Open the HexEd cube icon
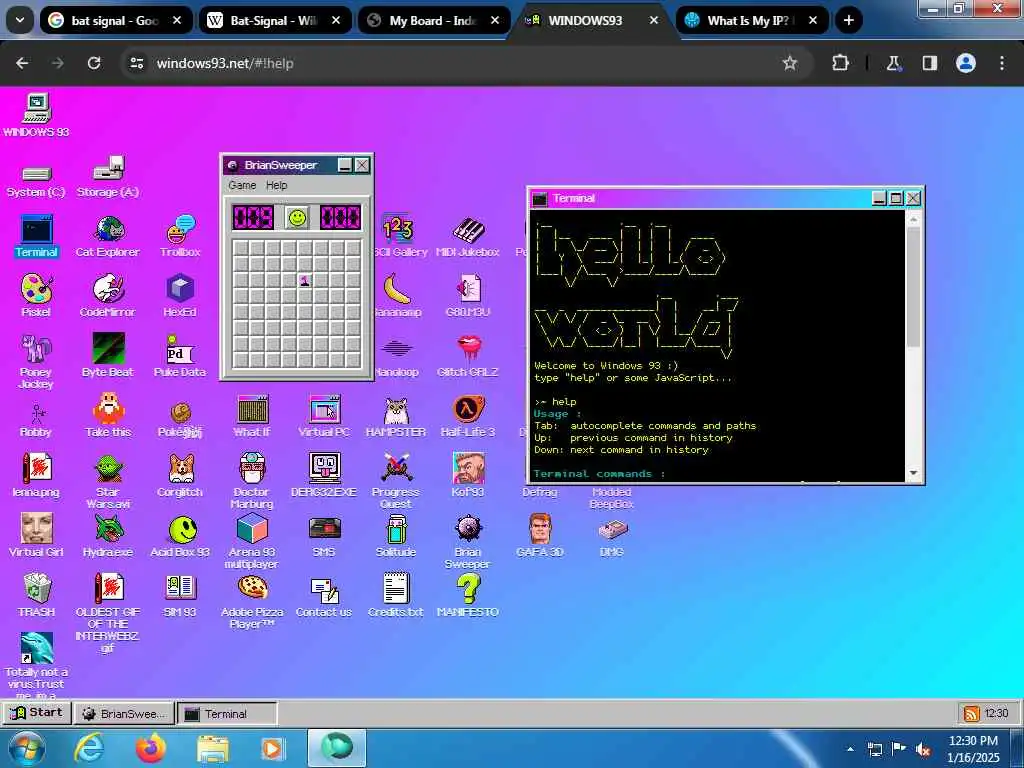This screenshot has height=768, width=1024. [180, 296]
